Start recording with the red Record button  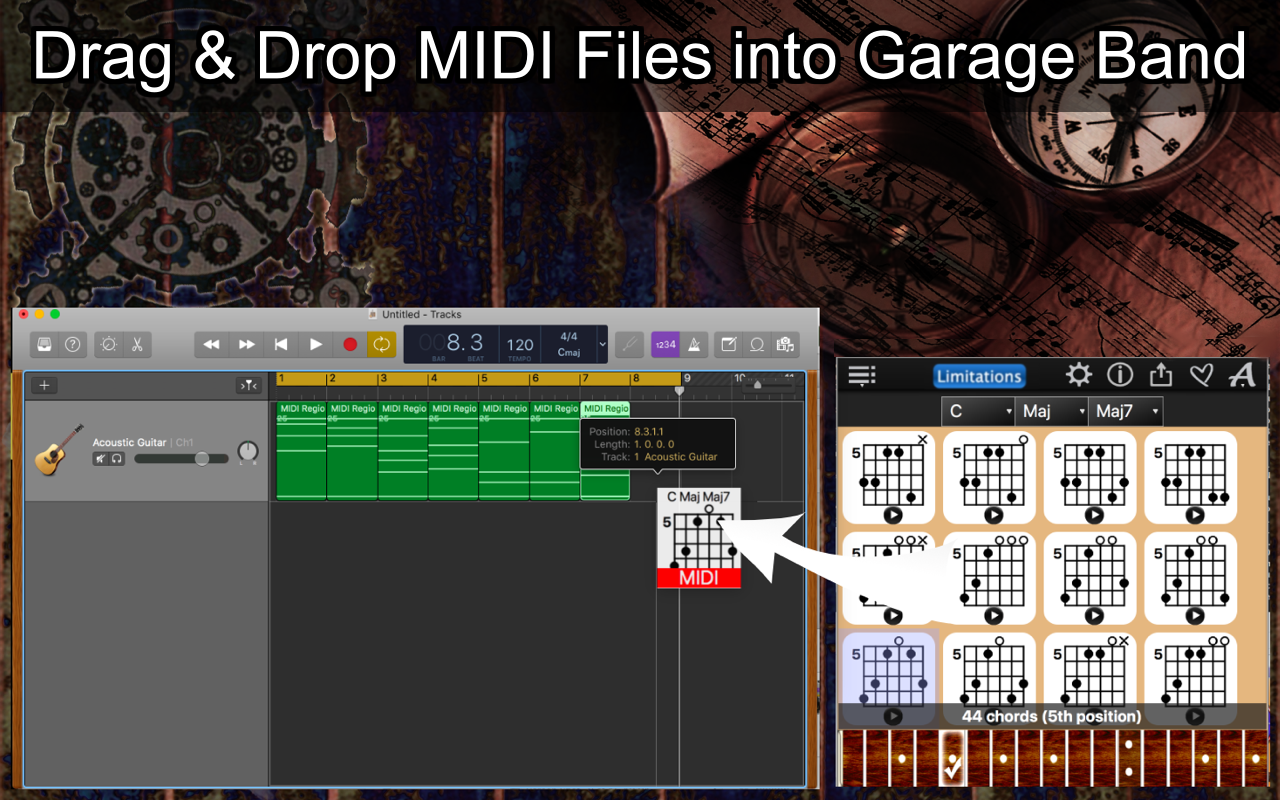350,344
